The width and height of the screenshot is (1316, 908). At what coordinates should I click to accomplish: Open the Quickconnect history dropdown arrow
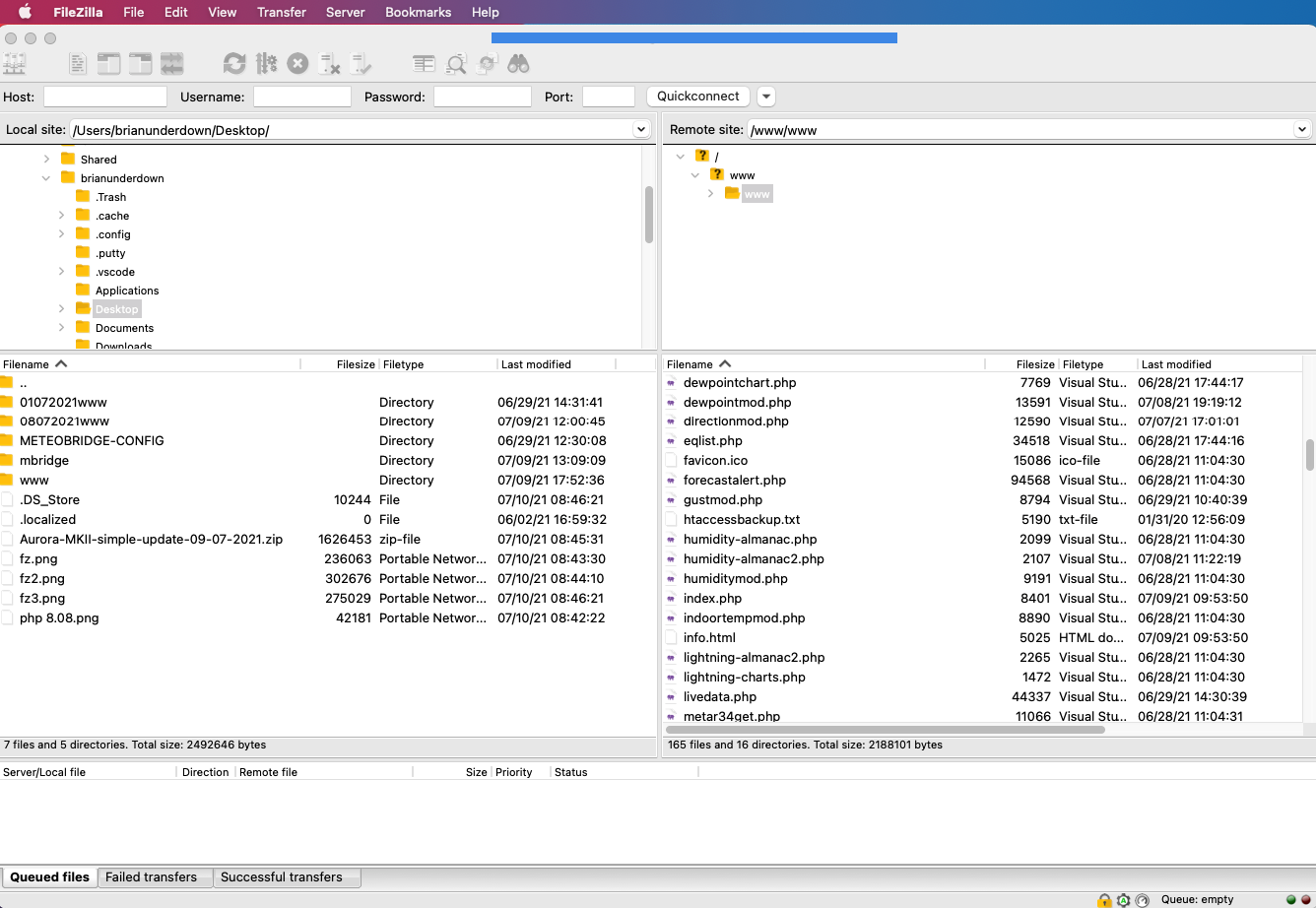click(x=766, y=97)
